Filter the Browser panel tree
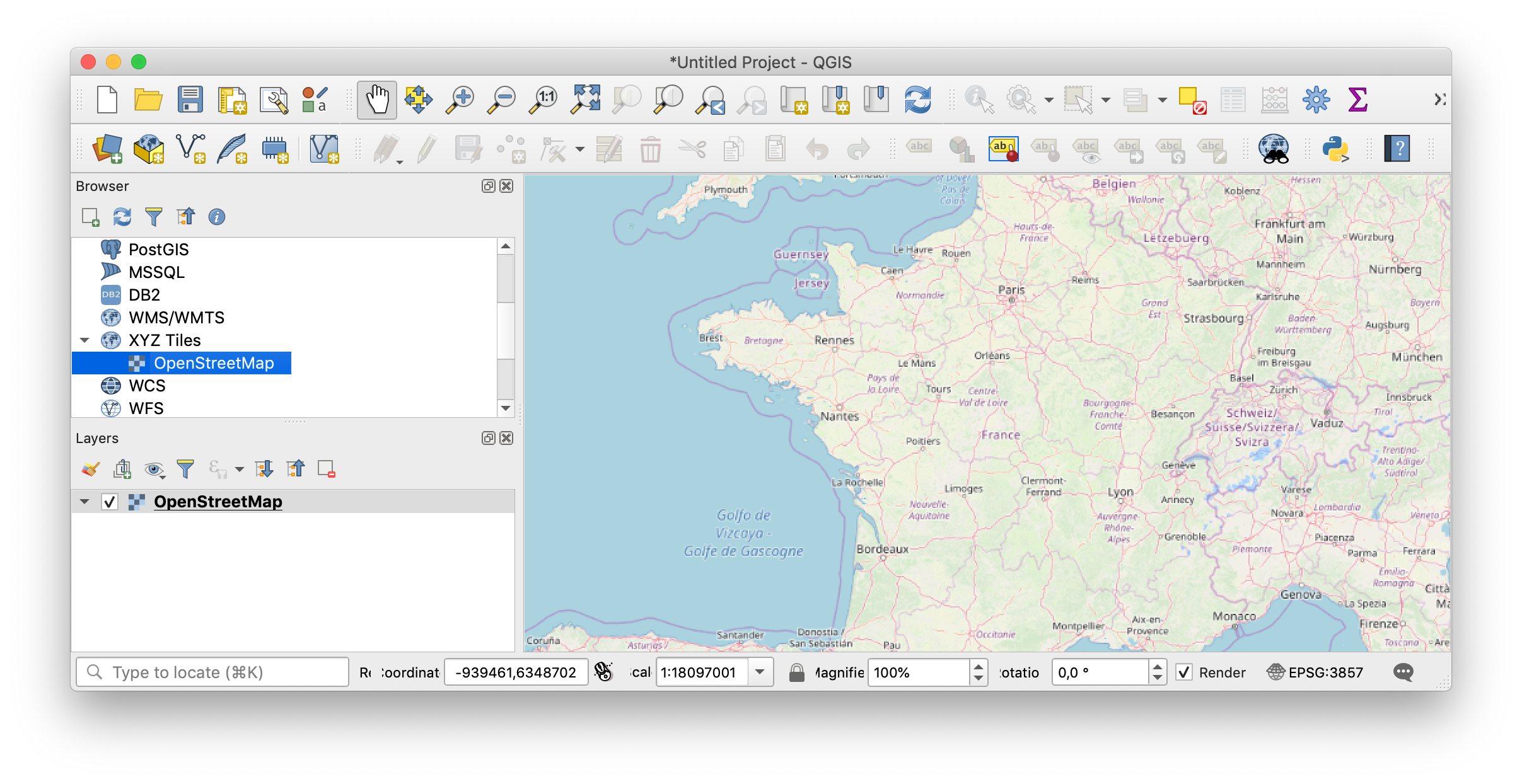The height and width of the screenshot is (784, 1522). pos(153,217)
